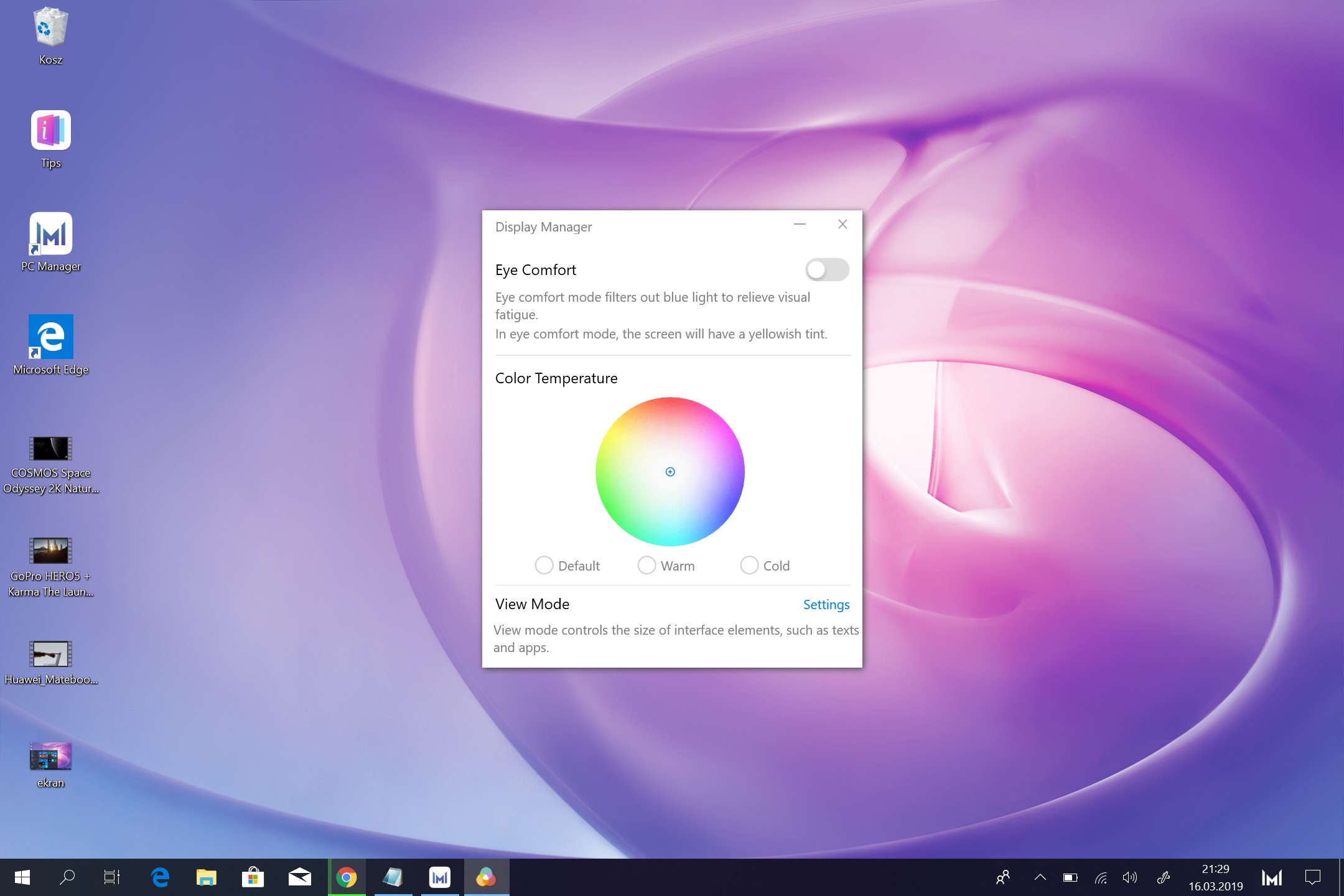Click the Color Temperature heading

[x=556, y=378]
